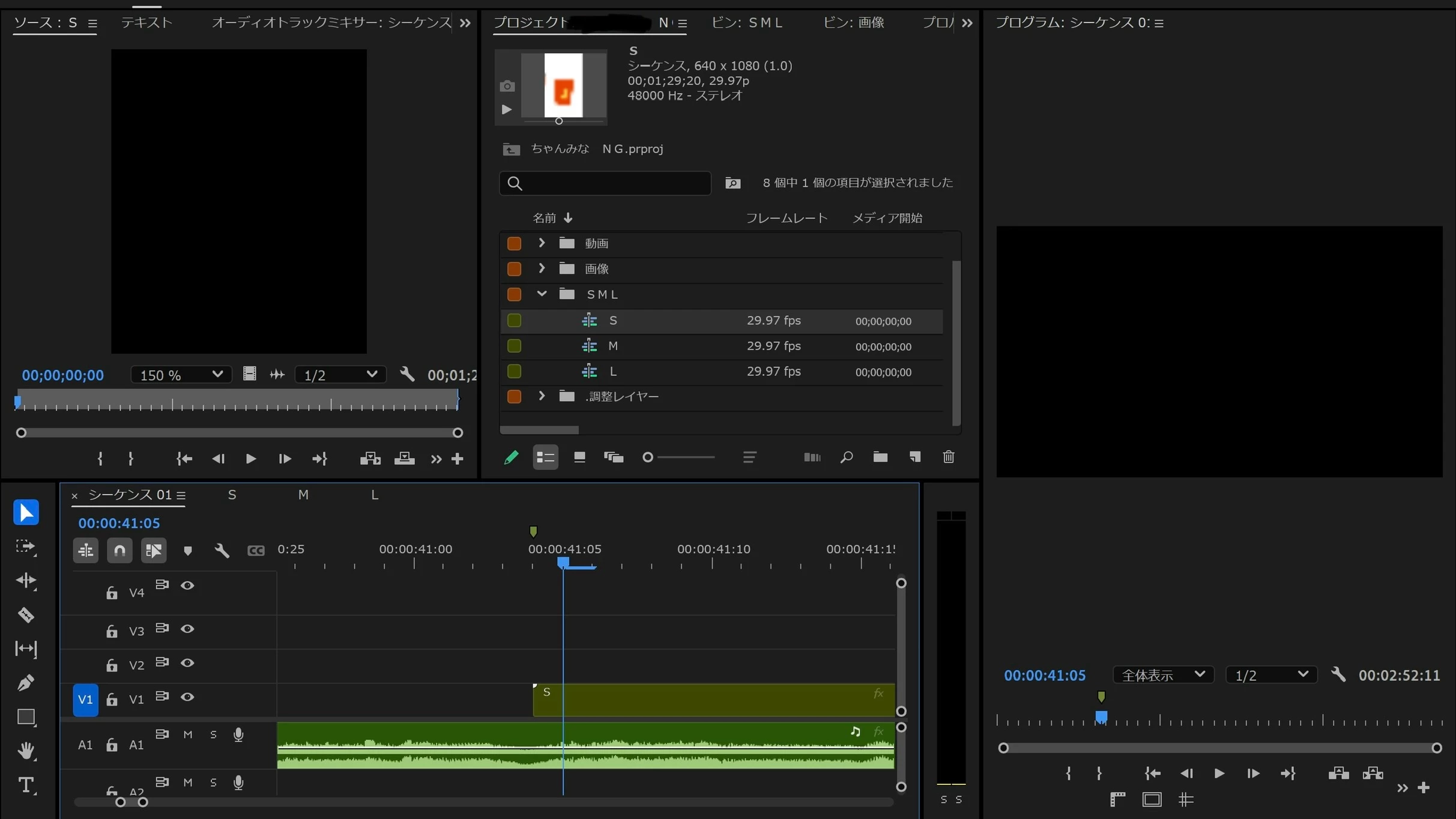Screen dimensions: 1456x819
Task: Hide the V1 track output
Action: [x=187, y=697]
